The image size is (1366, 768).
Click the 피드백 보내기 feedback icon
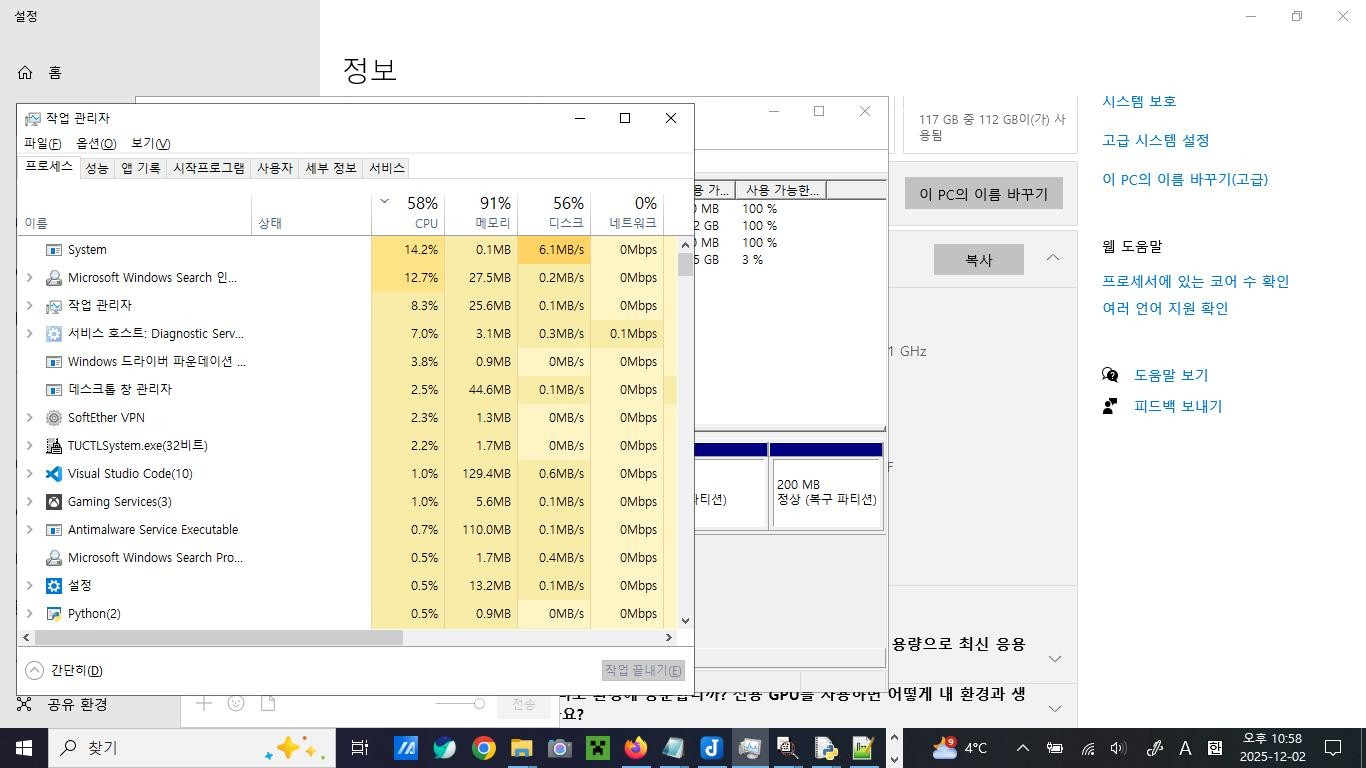1111,406
